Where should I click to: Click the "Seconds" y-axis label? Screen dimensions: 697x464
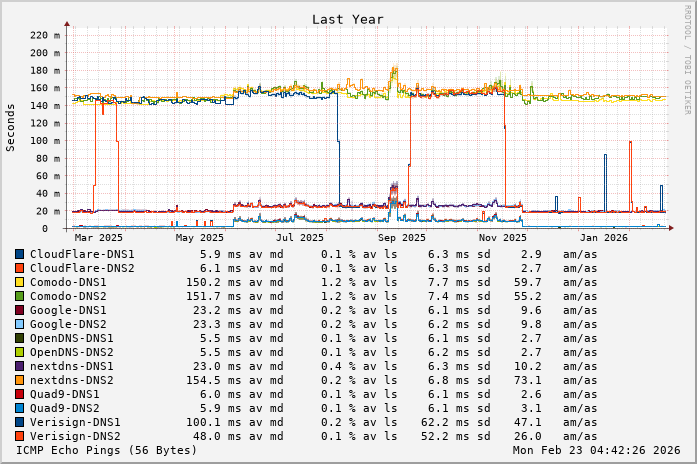(x=11, y=127)
